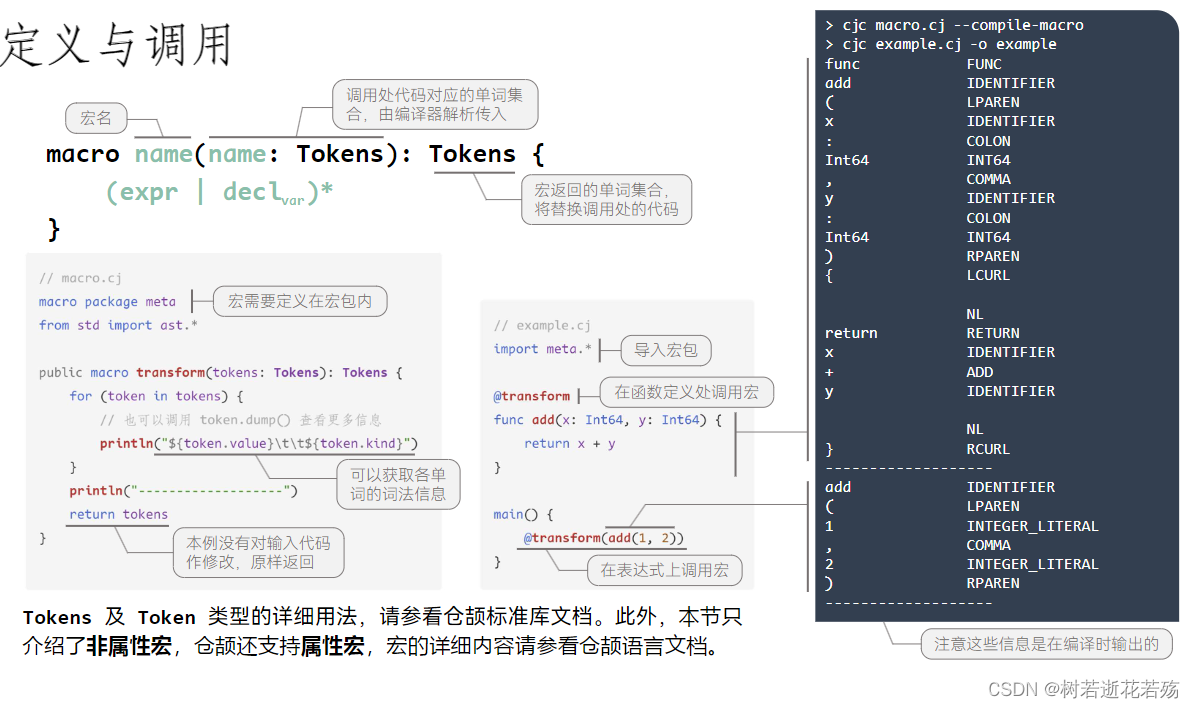
Task: Click 'public macro transform(tokens: Tokens)' line
Action: tap(220, 373)
